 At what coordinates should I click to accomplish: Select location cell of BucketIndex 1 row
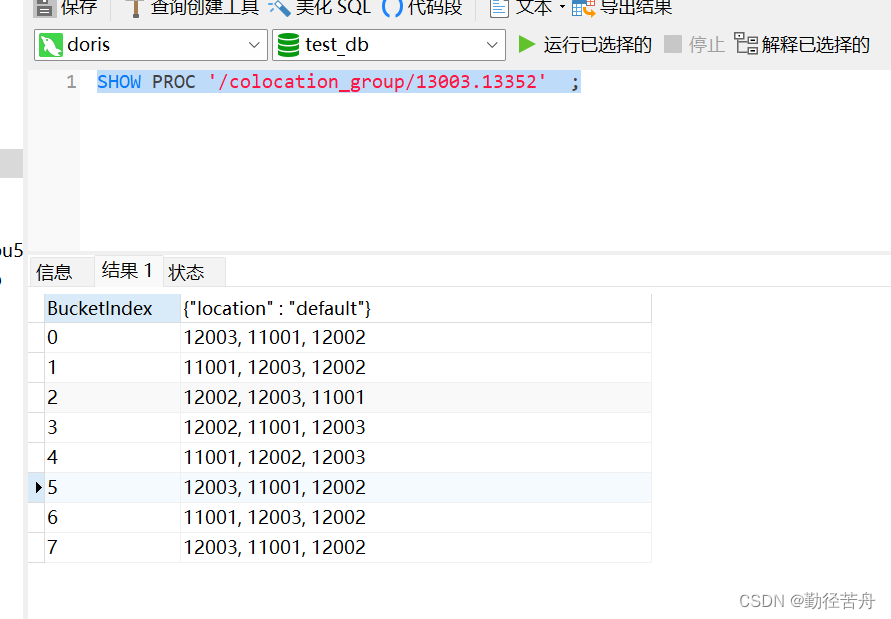[x=416, y=368]
